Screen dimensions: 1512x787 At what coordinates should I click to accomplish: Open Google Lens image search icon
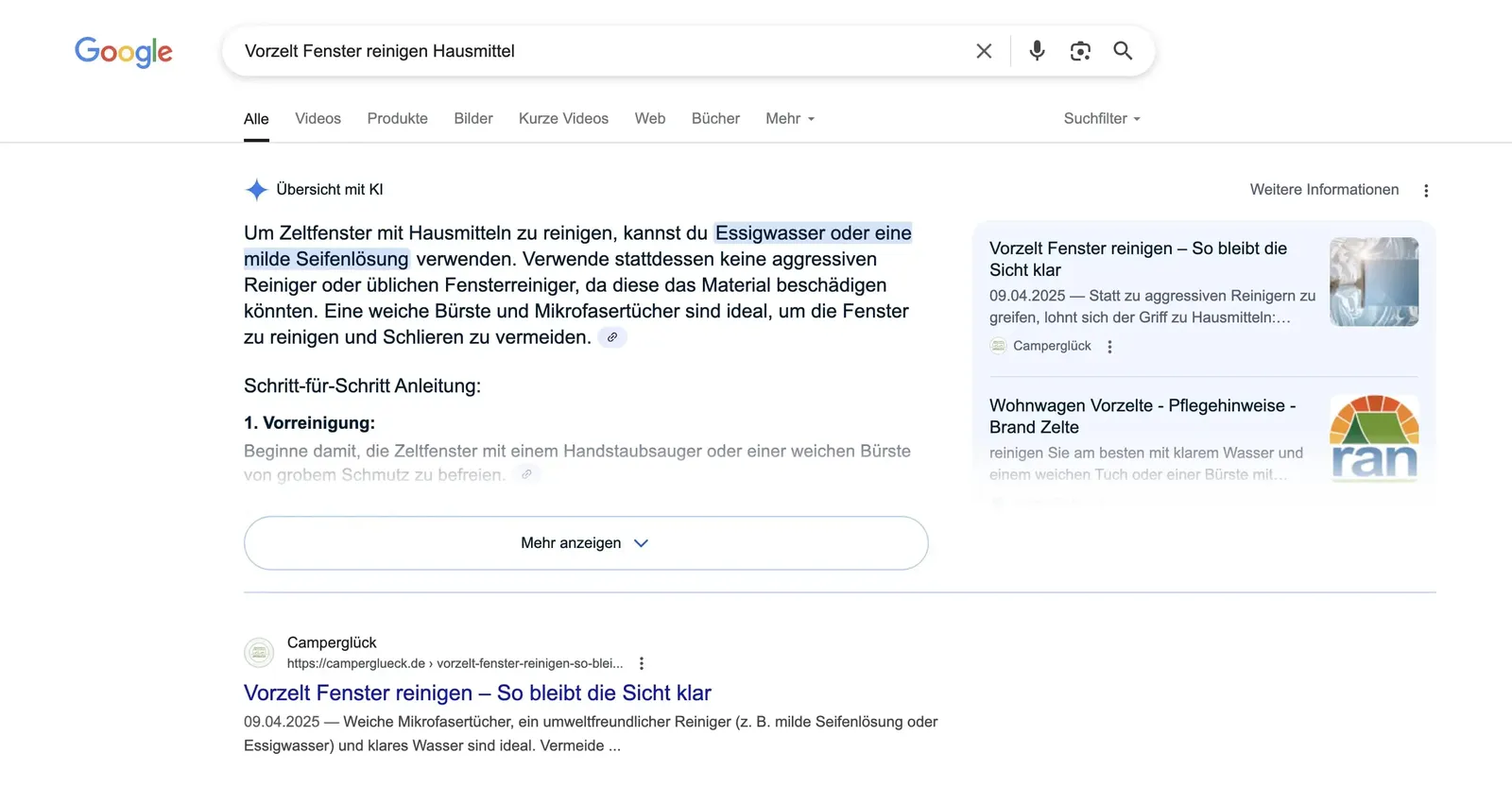tap(1080, 51)
